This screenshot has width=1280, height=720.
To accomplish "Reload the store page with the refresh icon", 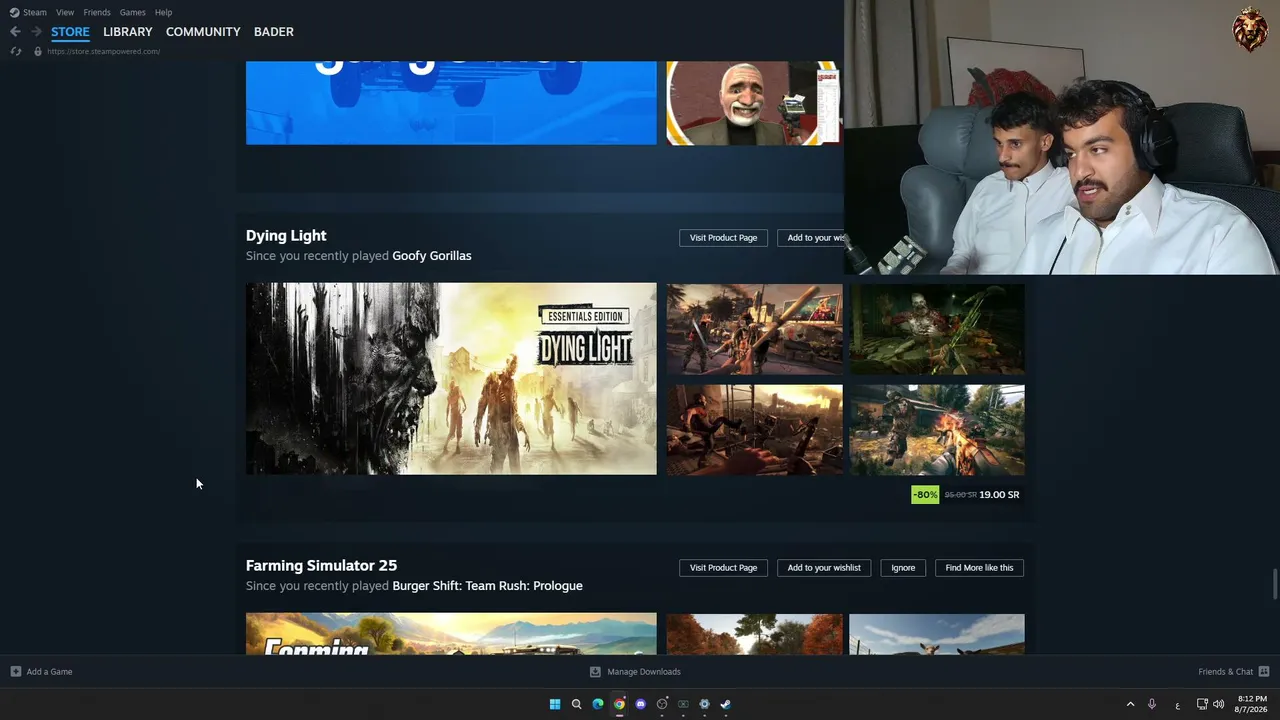I will (x=15, y=51).
